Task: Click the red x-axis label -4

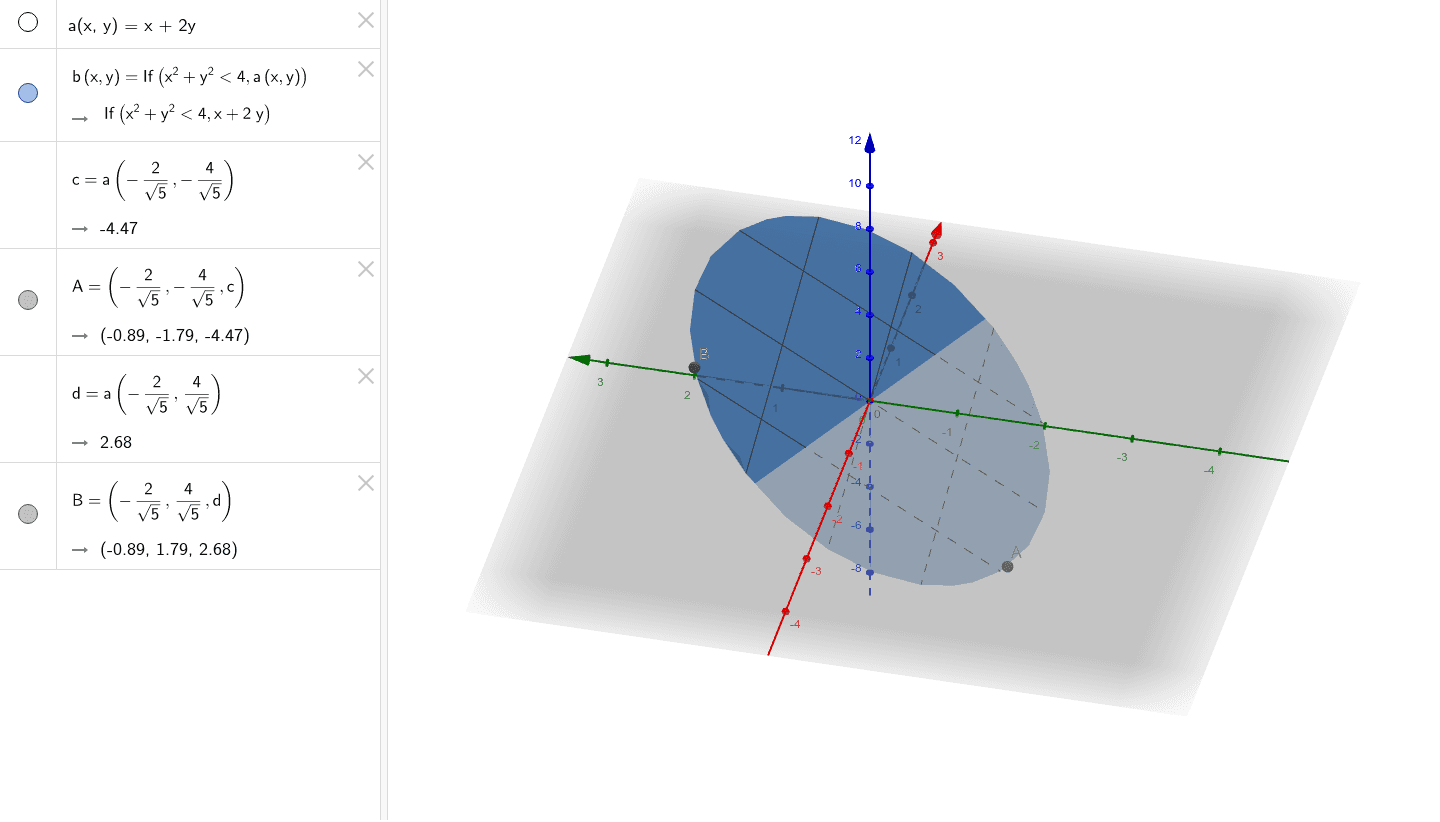Action: [x=795, y=624]
